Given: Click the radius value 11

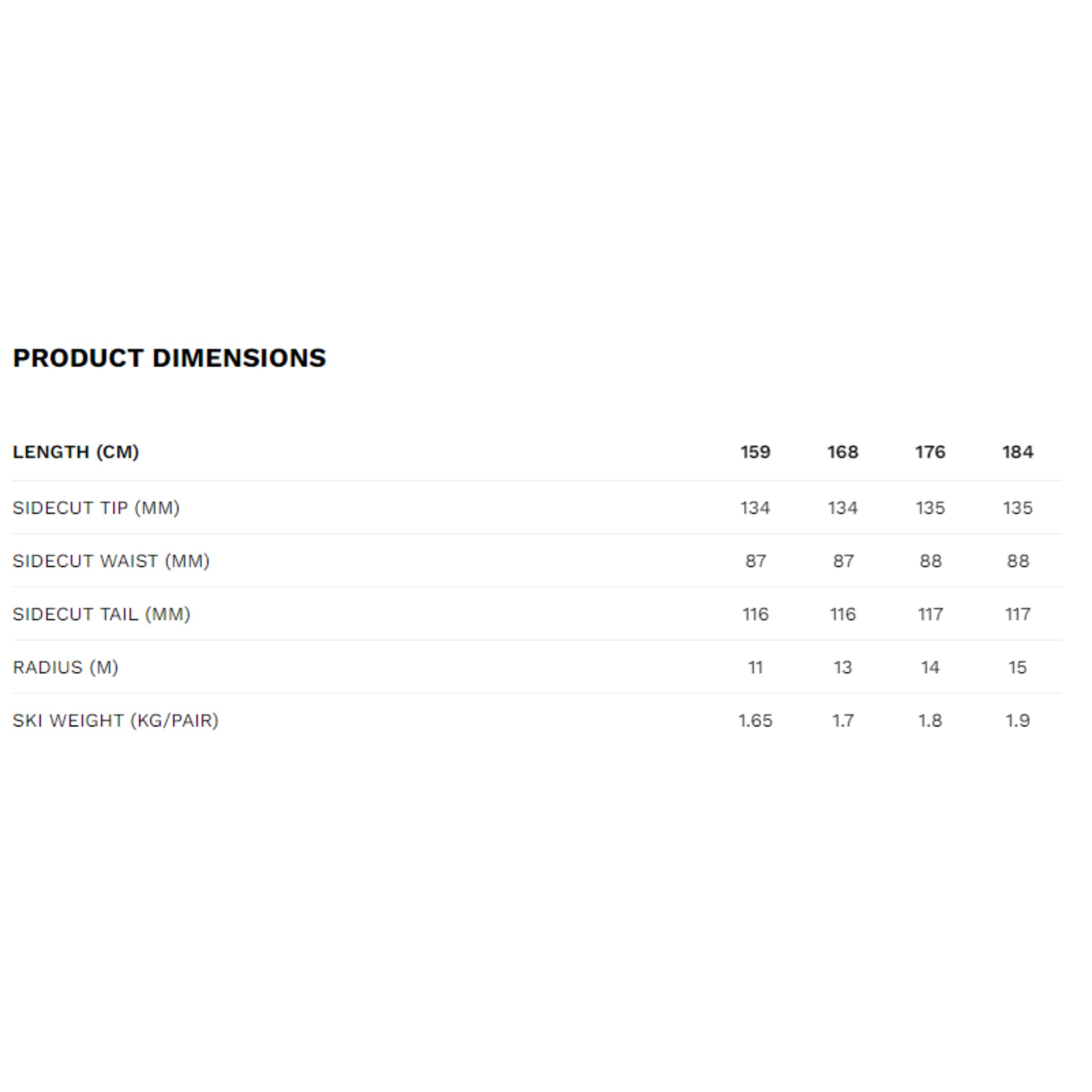Looking at the screenshot, I should [x=755, y=667].
